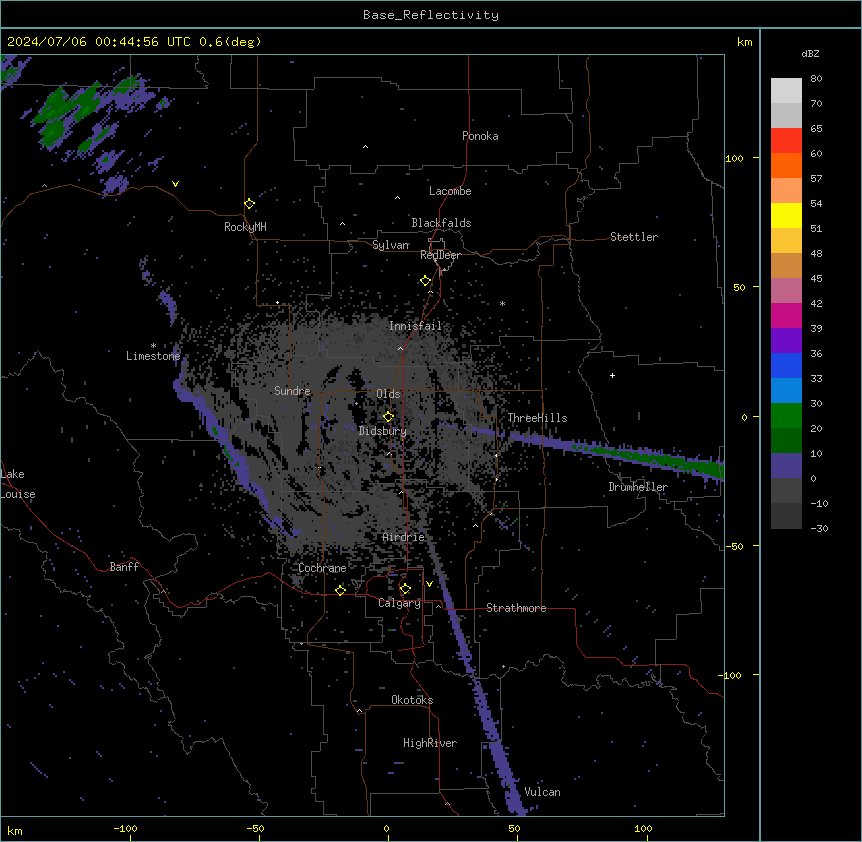Image resolution: width=862 pixels, height=842 pixels.
Task: Click the -30 value in dBZ legend
Action: 819,528
